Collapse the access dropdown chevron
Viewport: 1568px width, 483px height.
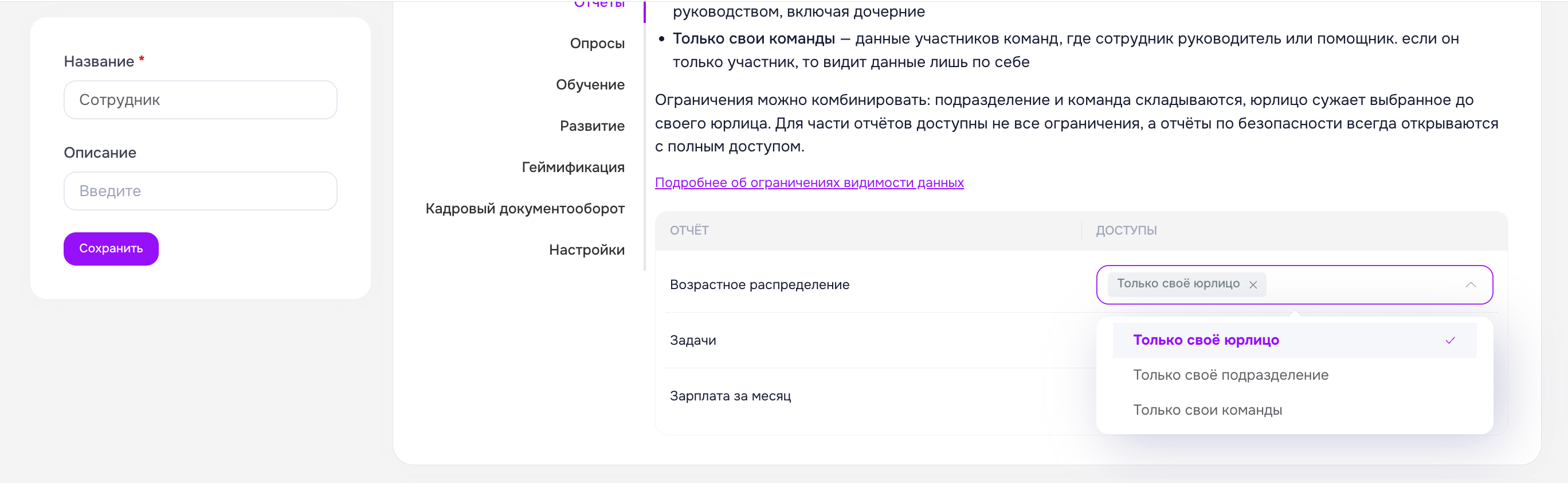click(1470, 285)
